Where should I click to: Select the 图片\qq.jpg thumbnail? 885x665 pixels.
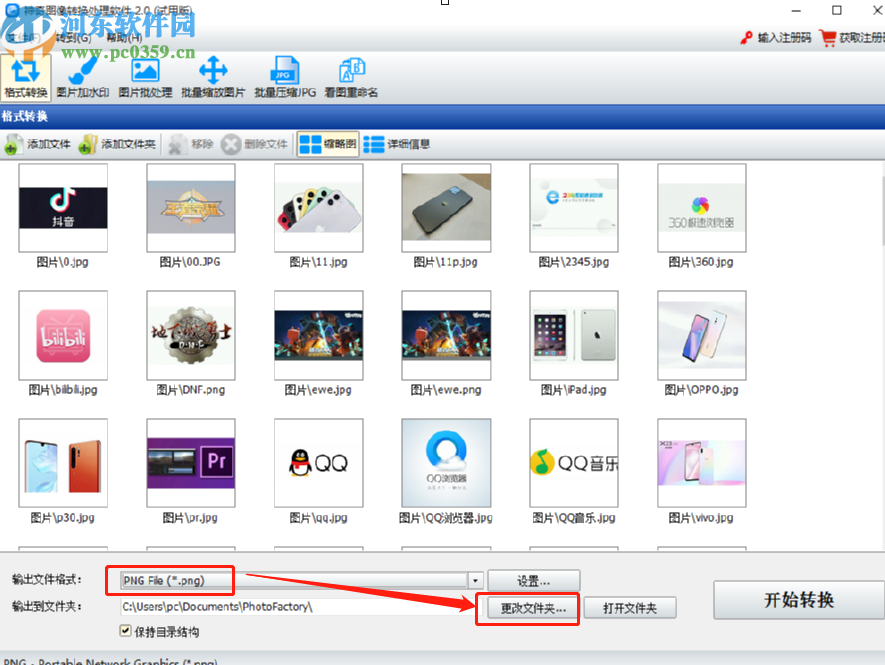(x=319, y=463)
